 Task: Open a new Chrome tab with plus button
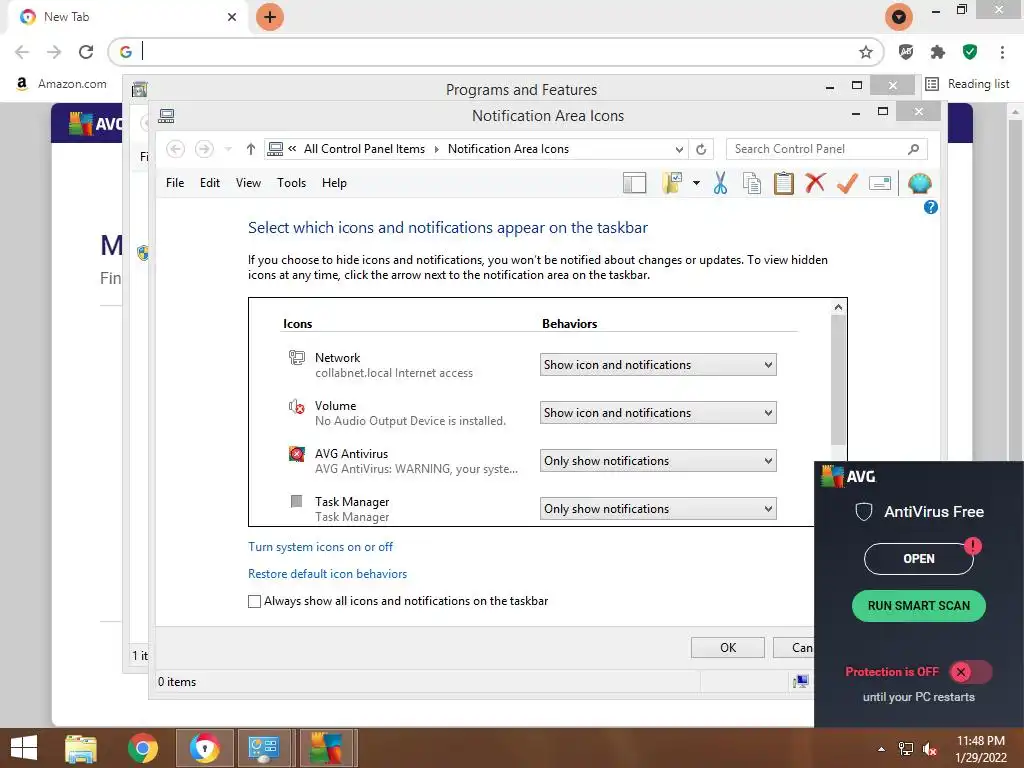click(270, 17)
